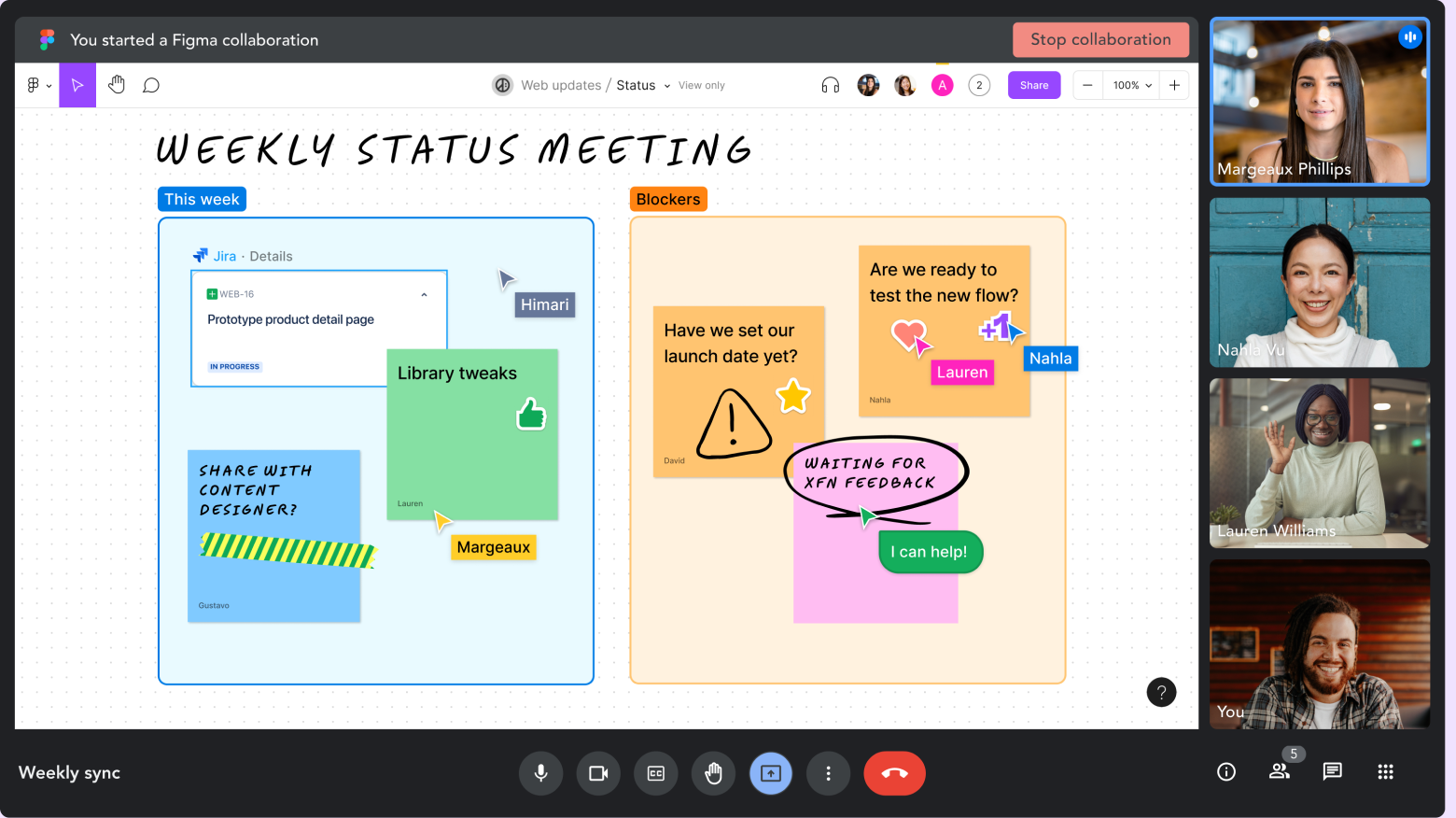The image size is (1456, 818).
Task: Expand the zoom percentage dropdown
Action: click(x=1130, y=85)
